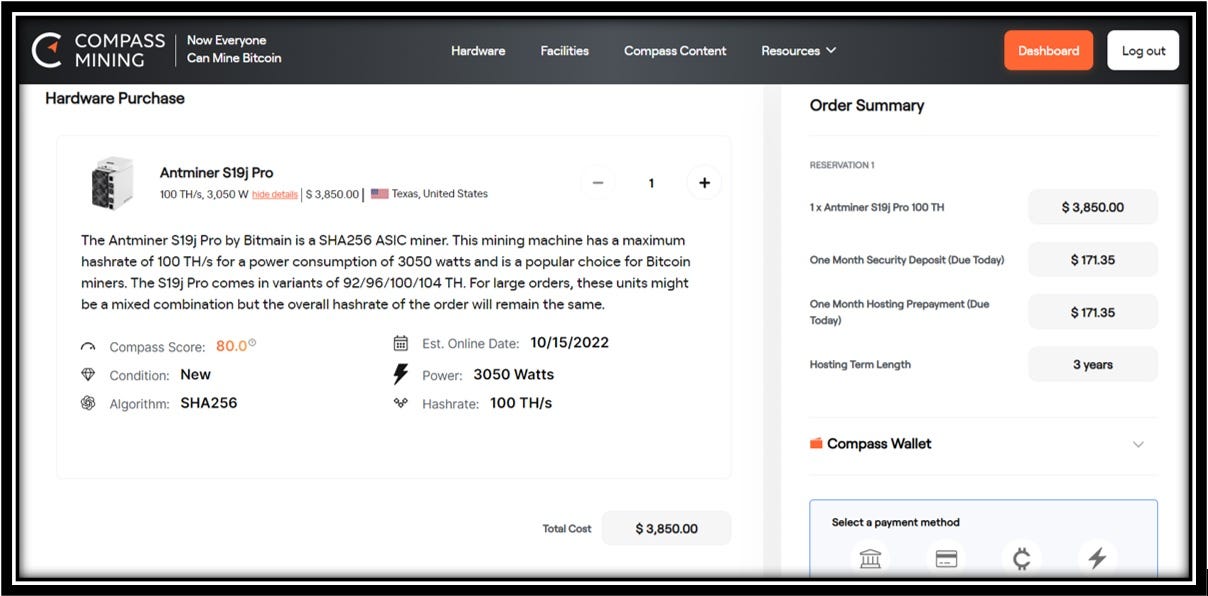Click the Est. Online Date calendar icon
The image size is (1208, 596).
[x=401, y=343]
